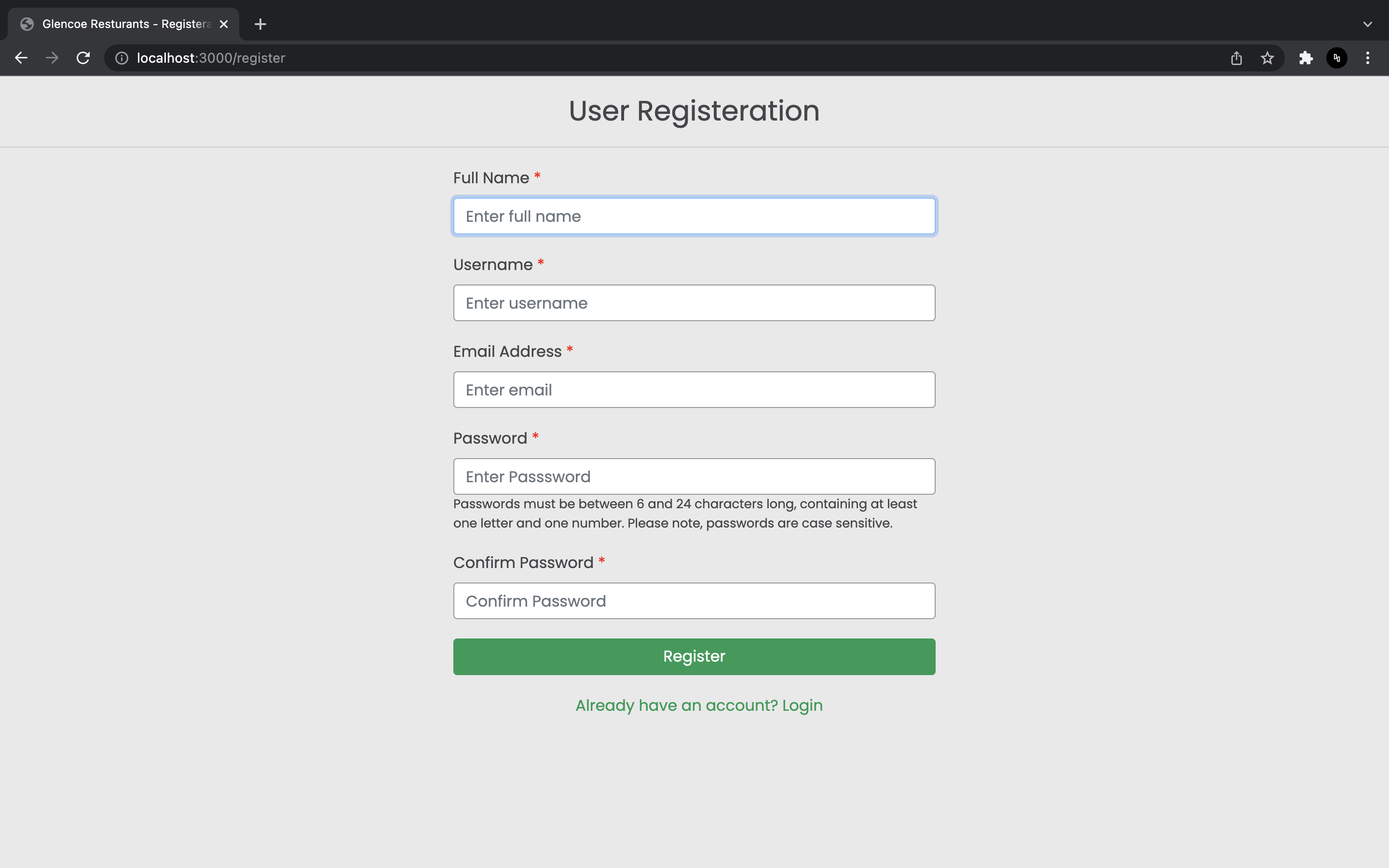Click the browser forward arrow
The width and height of the screenshot is (1389, 868).
point(52,58)
